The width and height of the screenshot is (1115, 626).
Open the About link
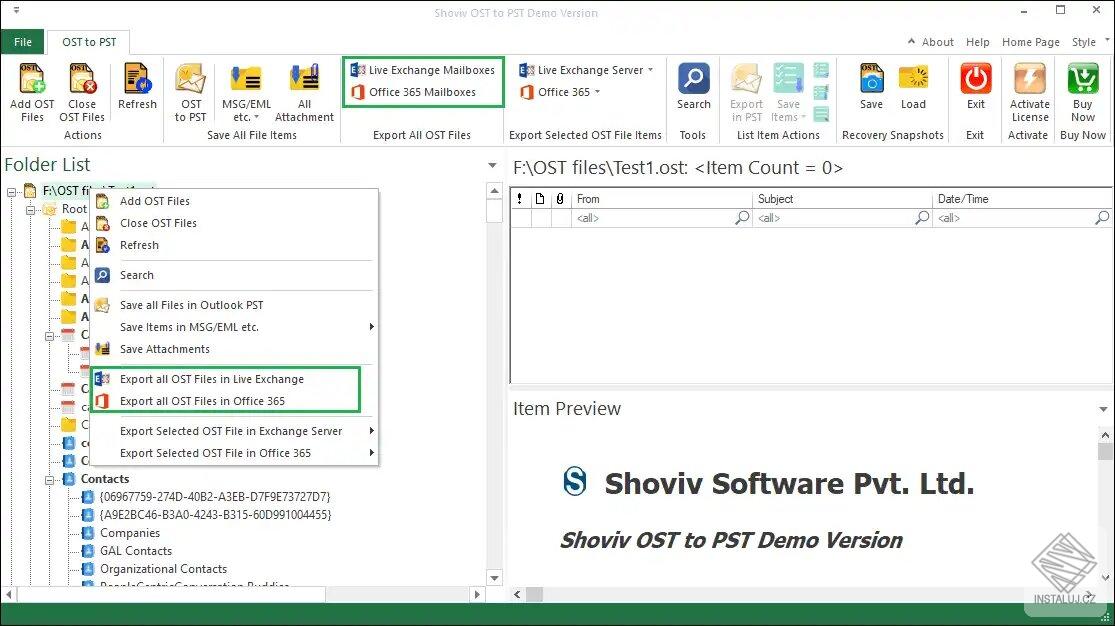pos(937,42)
